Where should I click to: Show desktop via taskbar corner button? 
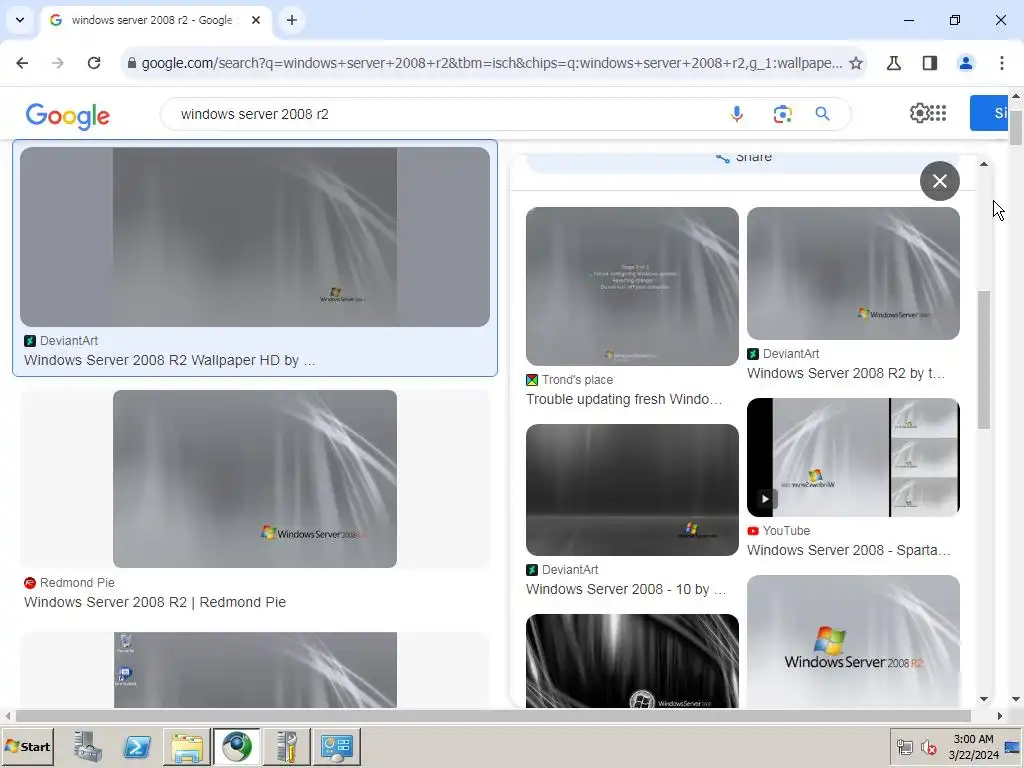click(x=1013, y=746)
